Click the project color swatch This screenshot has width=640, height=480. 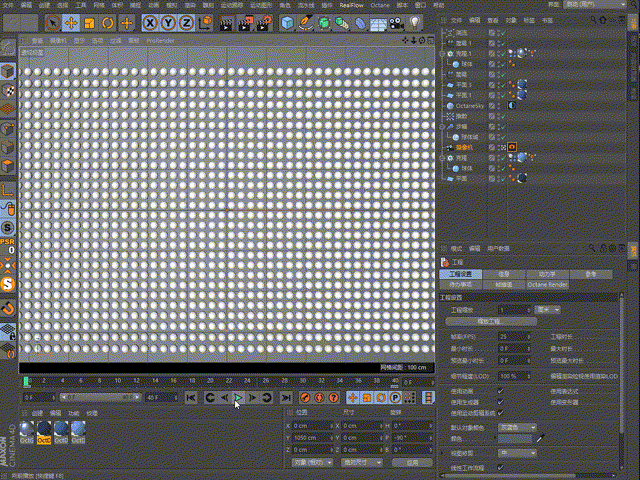(x=515, y=439)
